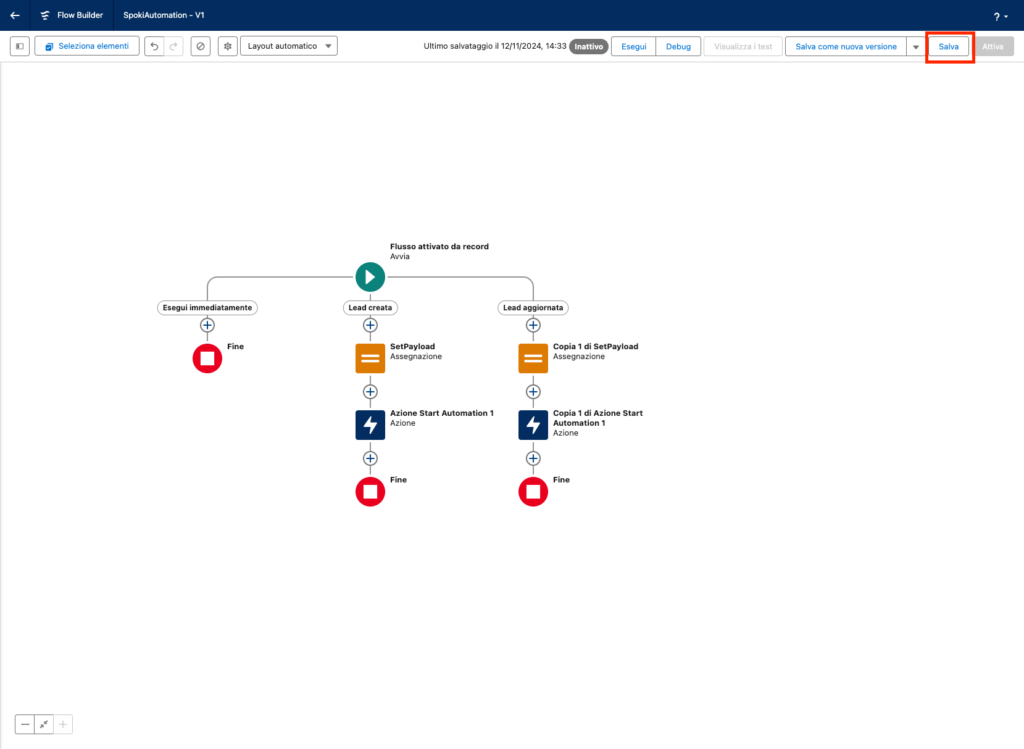The image size is (1024, 749).
Task: Click the back arrow in the header
Action: [x=15, y=15]
